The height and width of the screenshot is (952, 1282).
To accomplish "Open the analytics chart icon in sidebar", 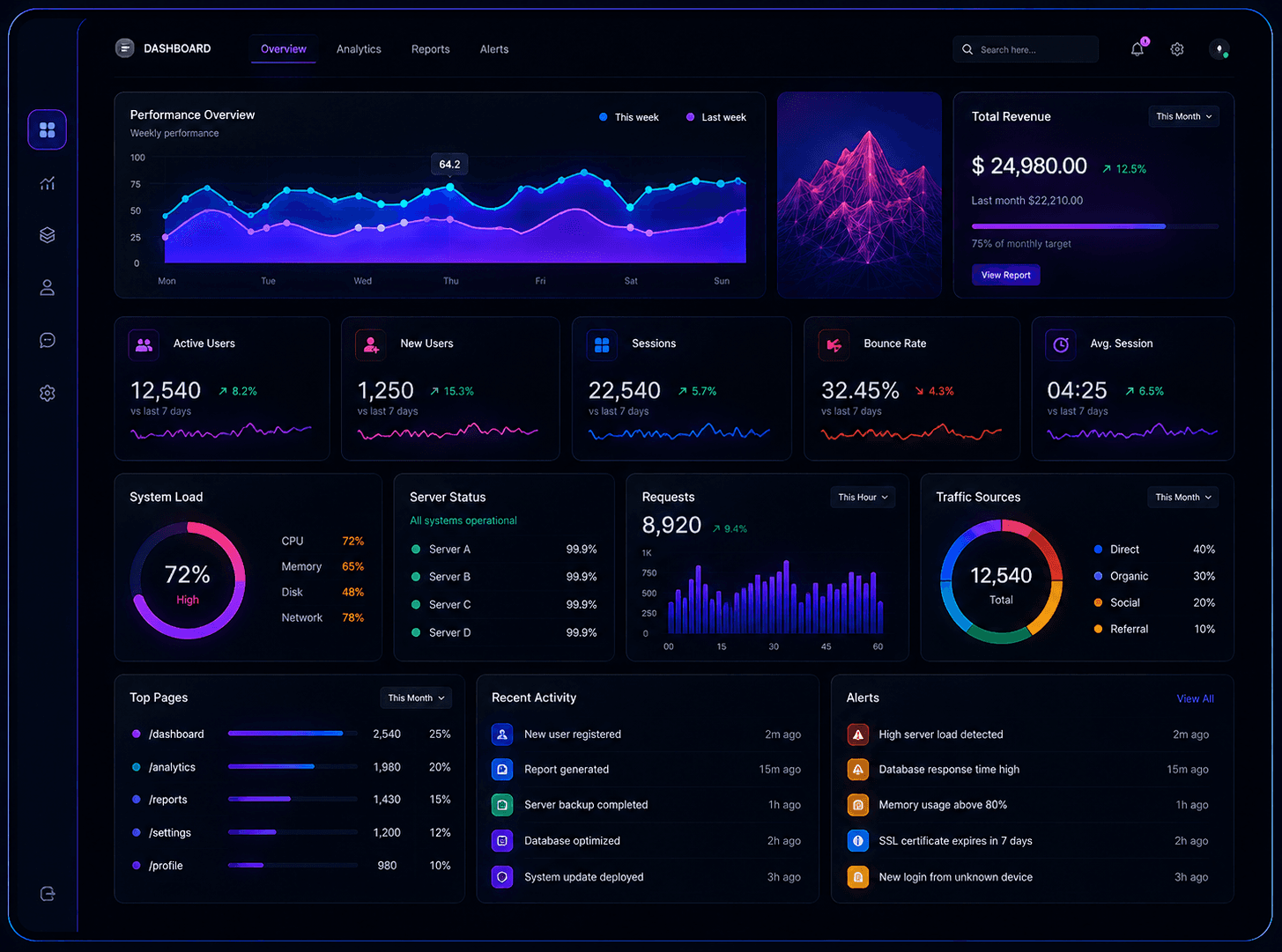I will (x=48, y=183).
